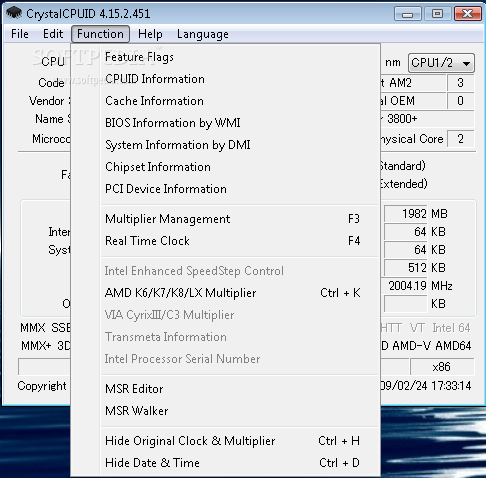Screen dimensions: 486x478
Task: Open the Edit menu
Action: pos(53,34)
